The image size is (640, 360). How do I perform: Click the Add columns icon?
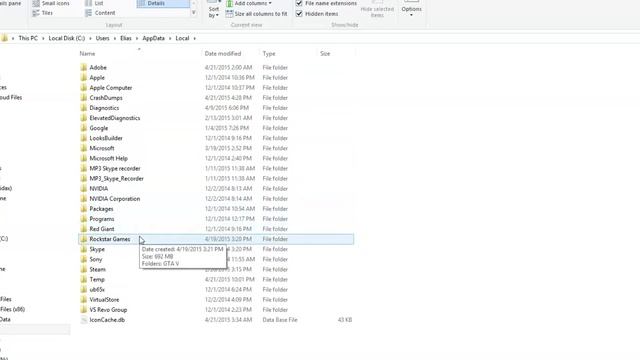pyautogui.click(x=229, y=3)
